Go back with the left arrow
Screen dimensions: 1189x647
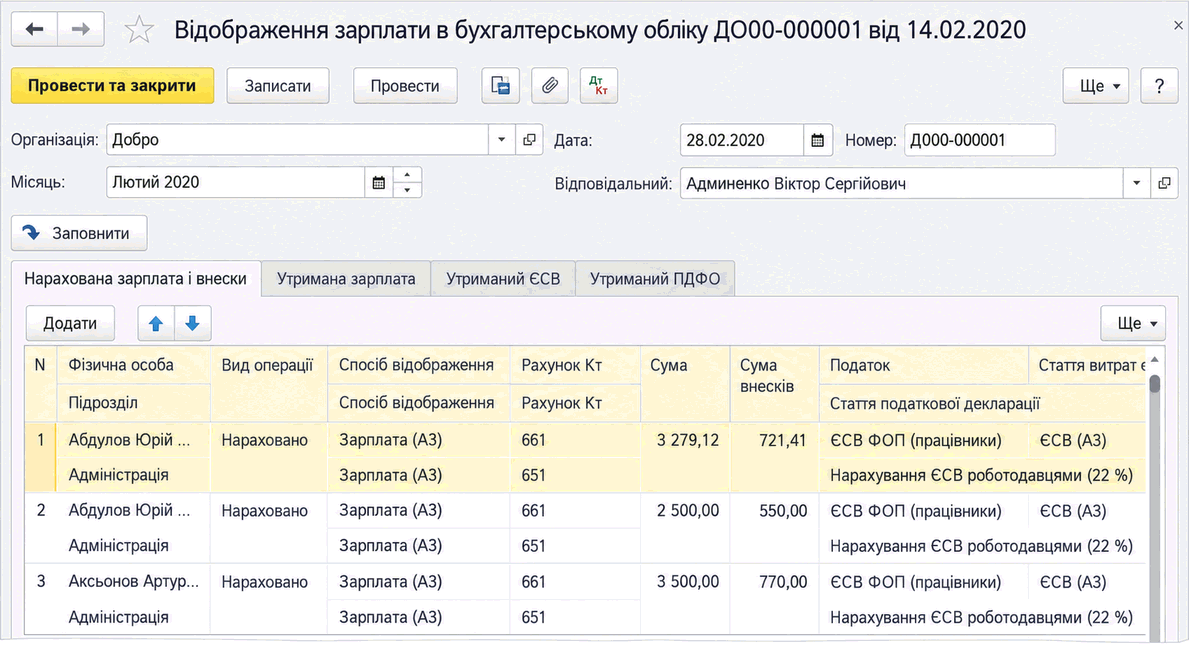point(34,30)
